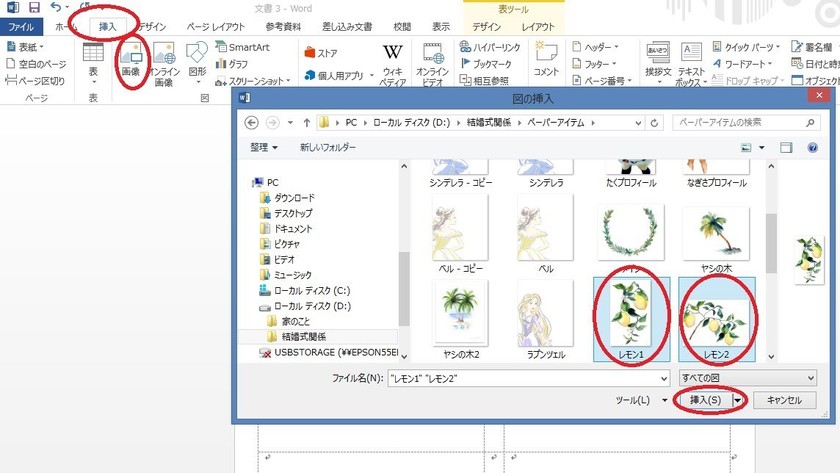The height and width of the screenshot is (473, 840).
Task: Insert a table with 表 icon
Action: tap(93, 62)
